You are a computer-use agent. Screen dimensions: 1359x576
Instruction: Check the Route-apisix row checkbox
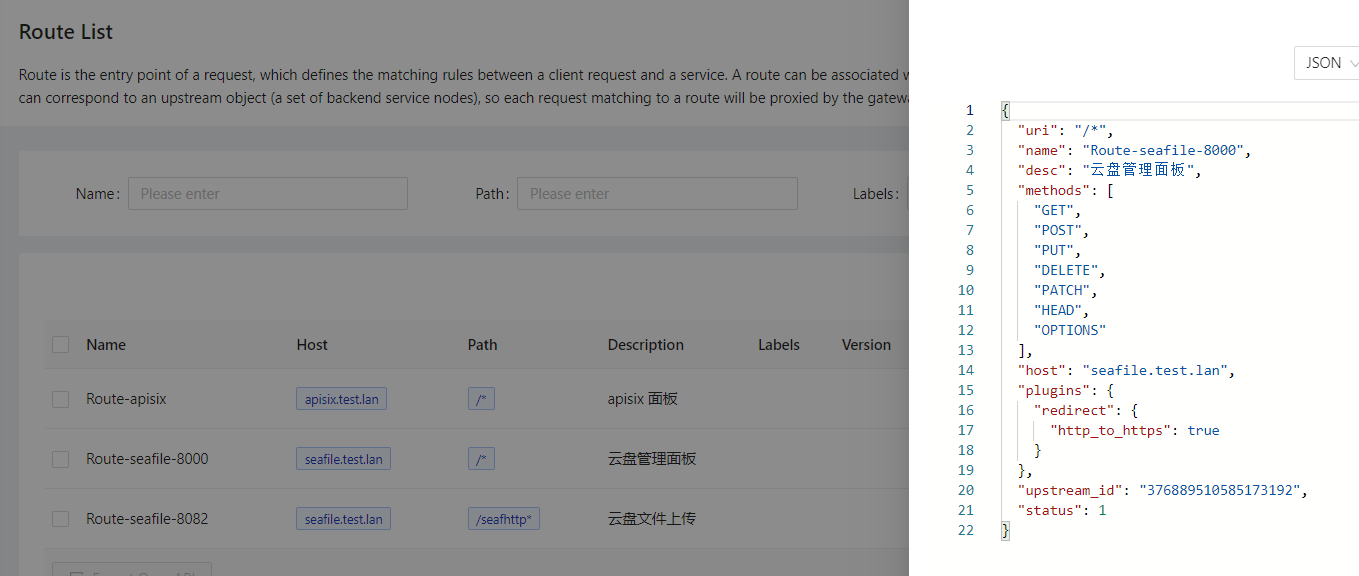click(x=61, y=399)
